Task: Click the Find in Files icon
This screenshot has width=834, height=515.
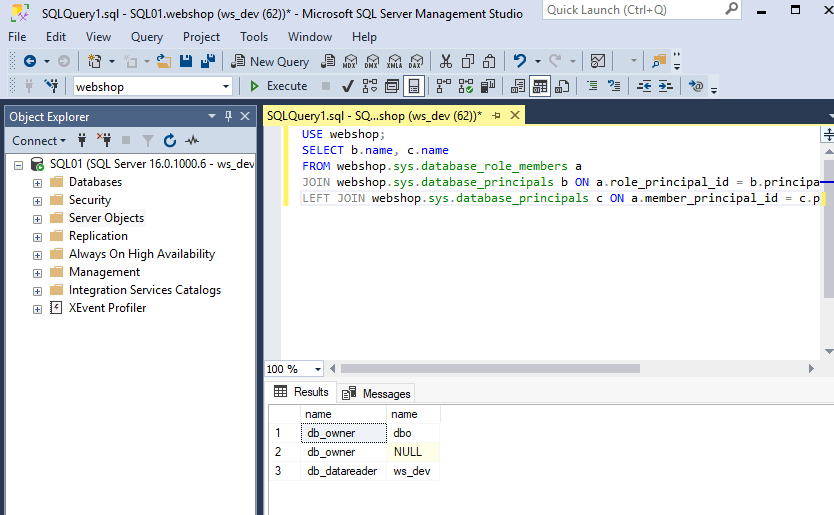Action: pos(659,61)
